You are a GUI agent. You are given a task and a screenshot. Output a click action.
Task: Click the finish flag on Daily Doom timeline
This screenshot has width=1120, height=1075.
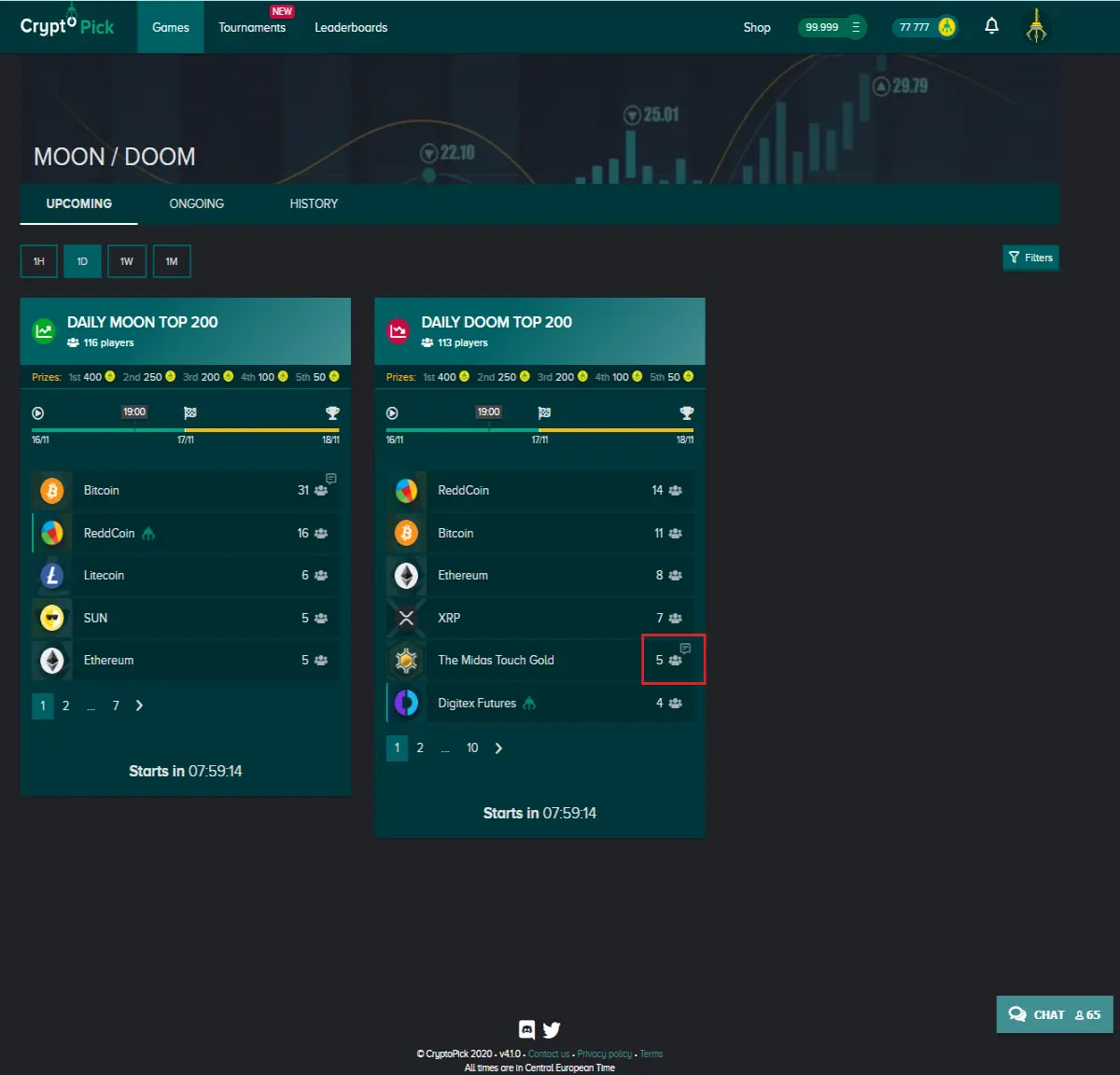coord(544,412)
